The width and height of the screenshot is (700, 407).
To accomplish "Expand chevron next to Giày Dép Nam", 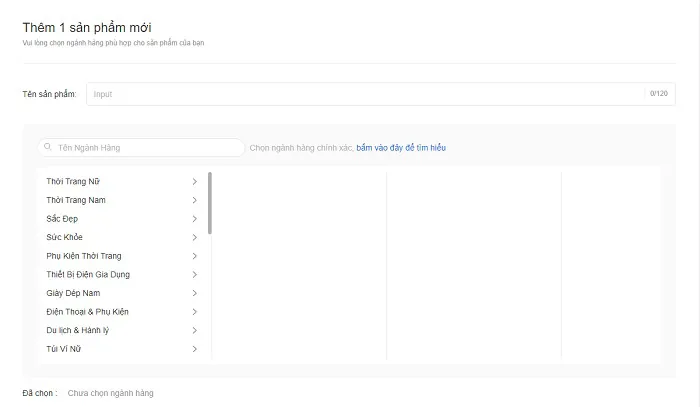I will [x=195, y=293].
